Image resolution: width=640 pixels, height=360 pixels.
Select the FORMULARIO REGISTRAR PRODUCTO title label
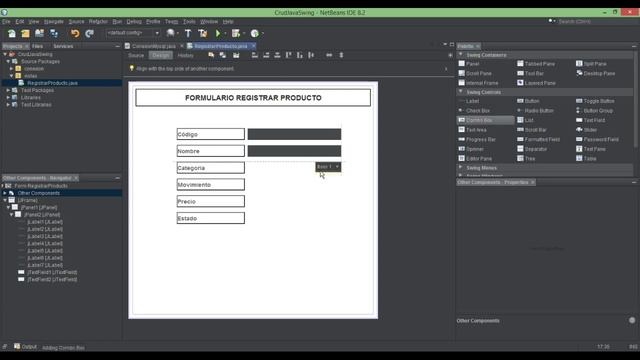click(253, 98)
